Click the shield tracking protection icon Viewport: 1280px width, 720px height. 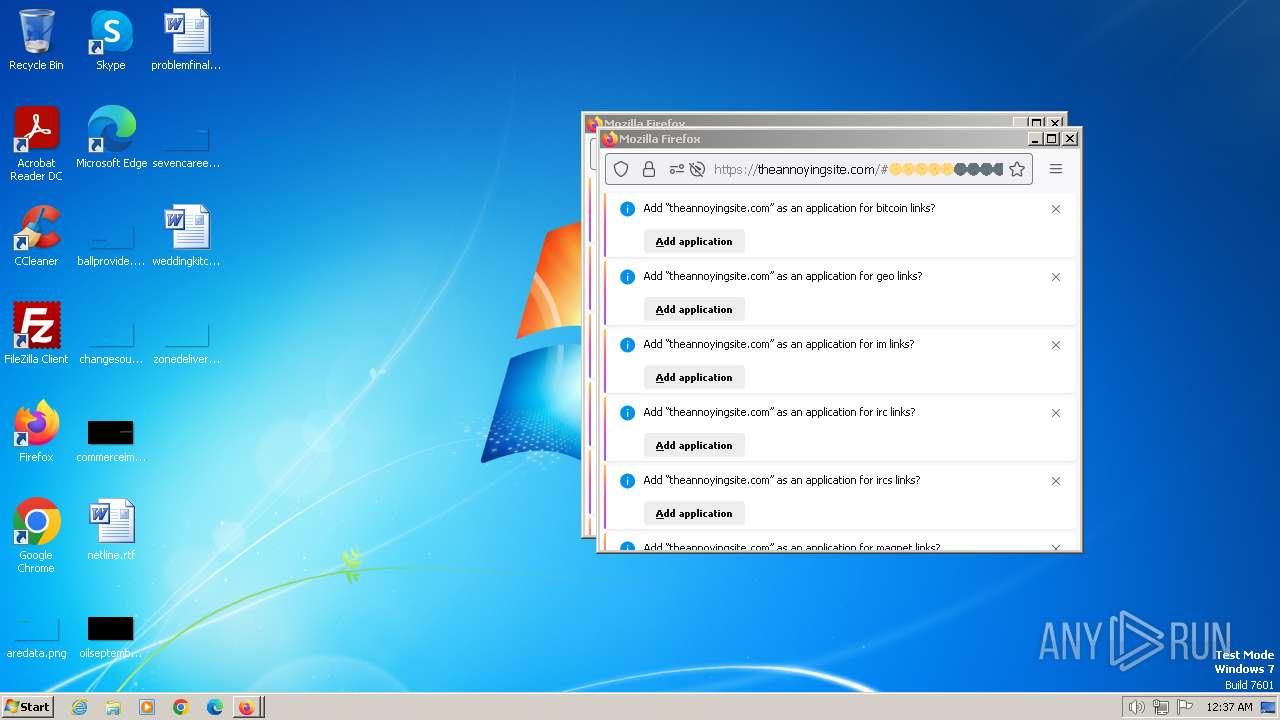click(621, 169)
